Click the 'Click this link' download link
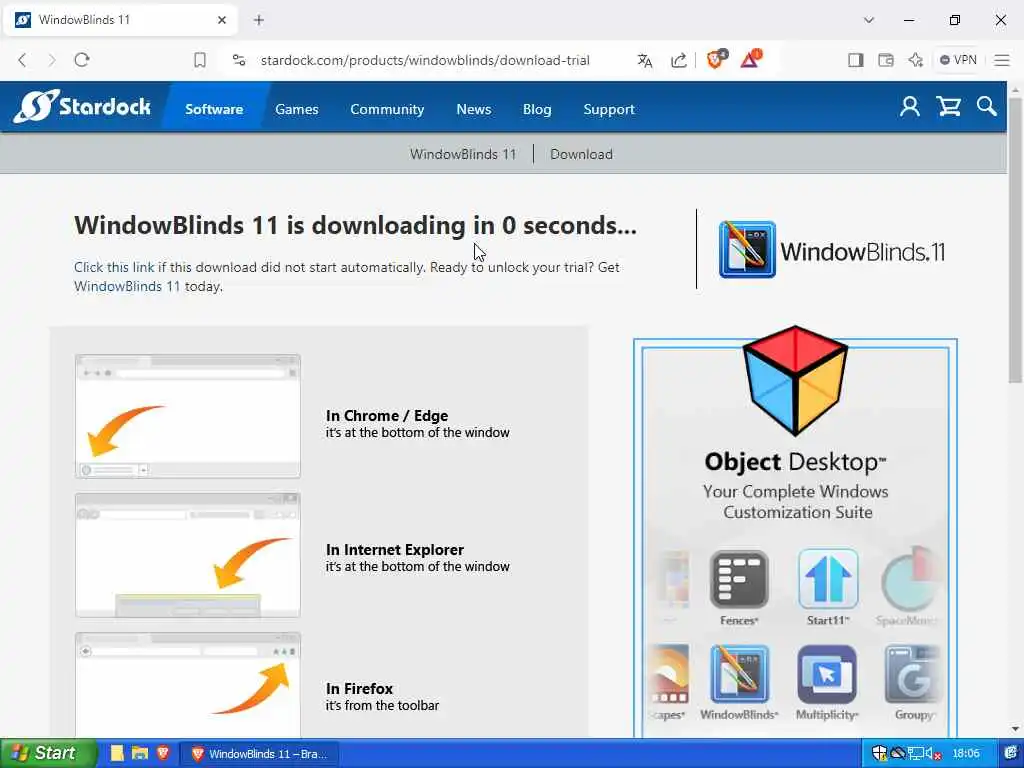The width and height of the screenshot is (1024, 768). coord(114,267)
